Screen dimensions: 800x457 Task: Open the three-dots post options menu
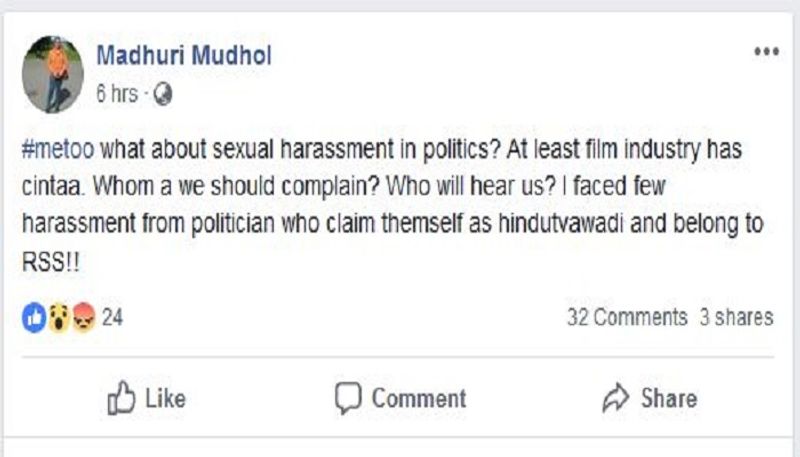pyautogui.click(x=766, y=52)
